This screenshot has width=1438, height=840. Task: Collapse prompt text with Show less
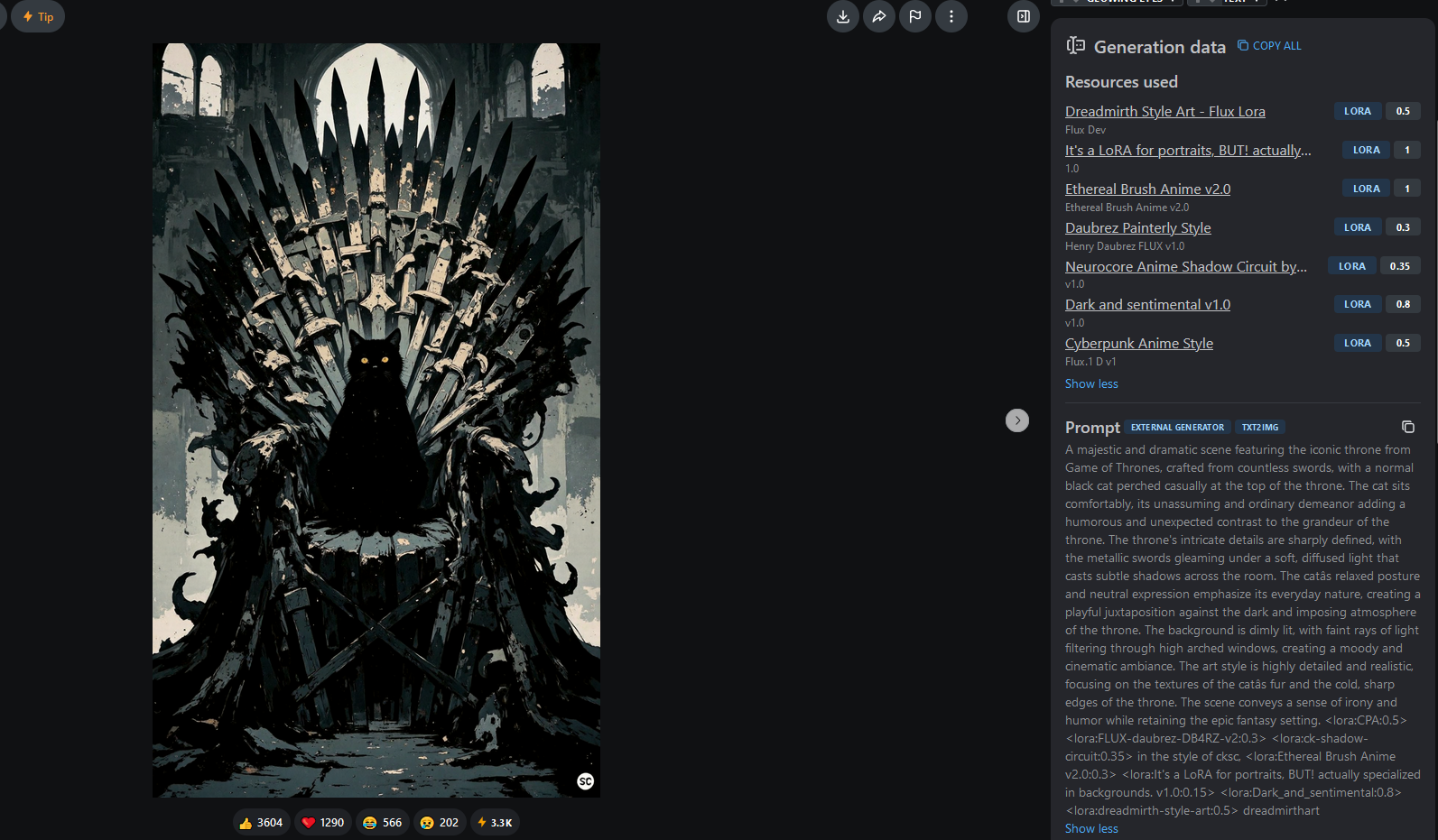coord(1091,828)
